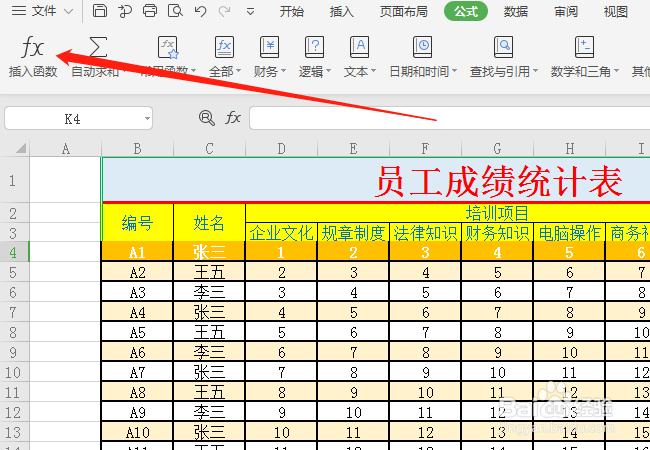Select the 公式 (Formulas) tab
The image size is (650, 450).
pyautogui.click(x=466, y=12)
